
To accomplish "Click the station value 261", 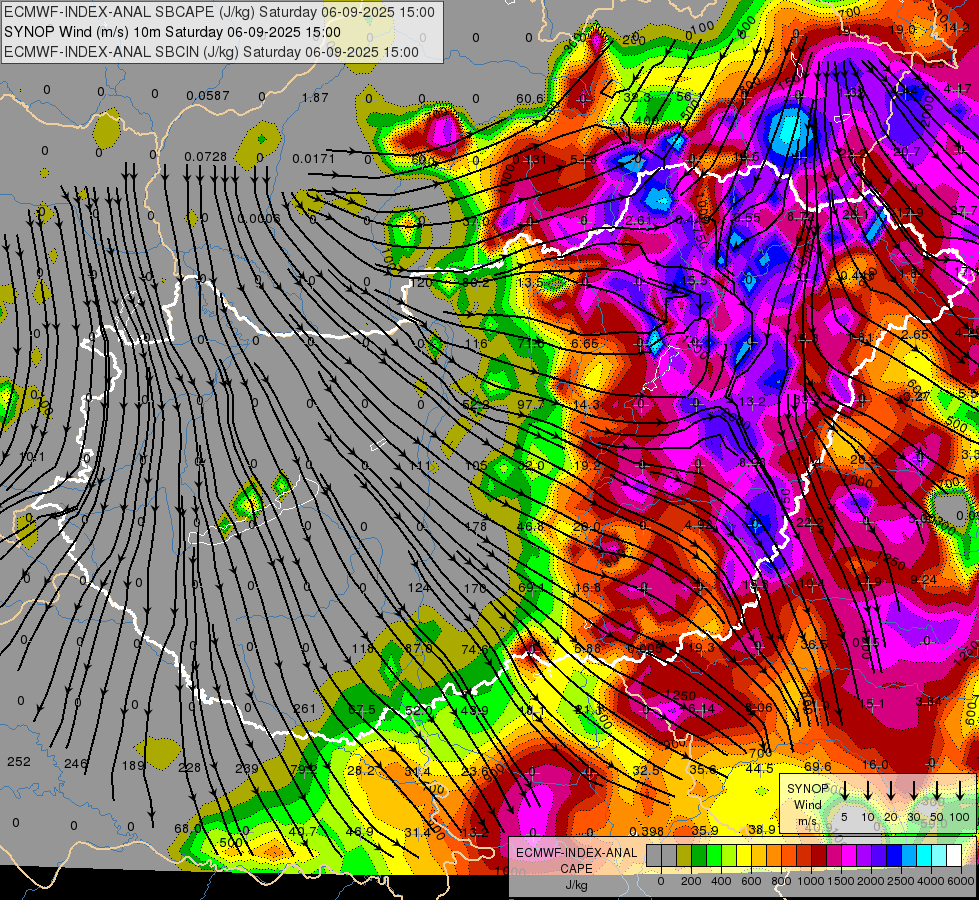I will tap(305, 708).
